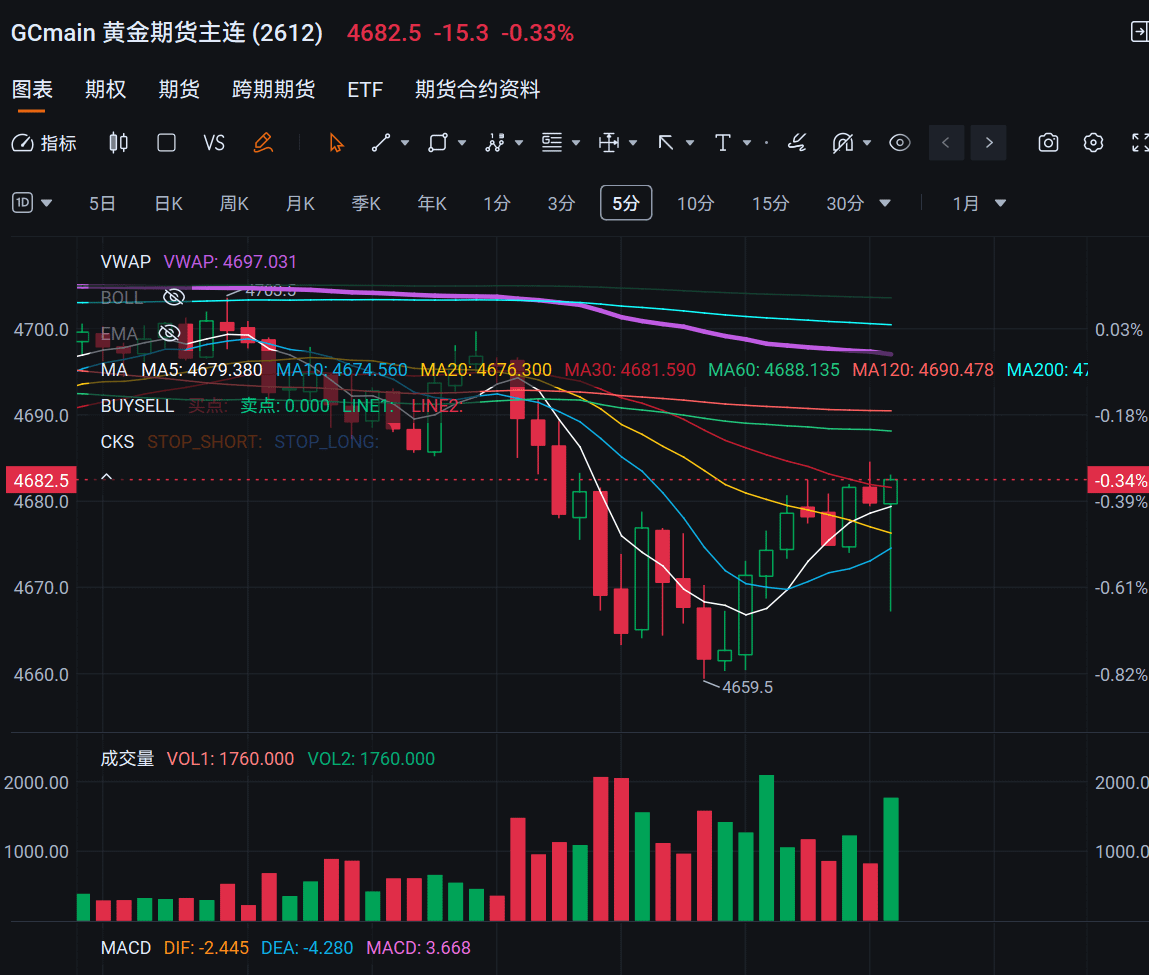This screenshot has width=1149, height=975.
Task: Open the VS comparison tool
Action: tap(214, 143)
